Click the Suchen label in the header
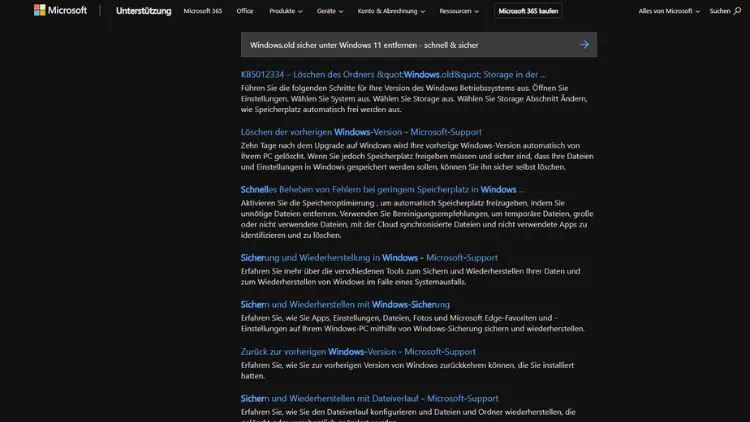 [720, 11]
